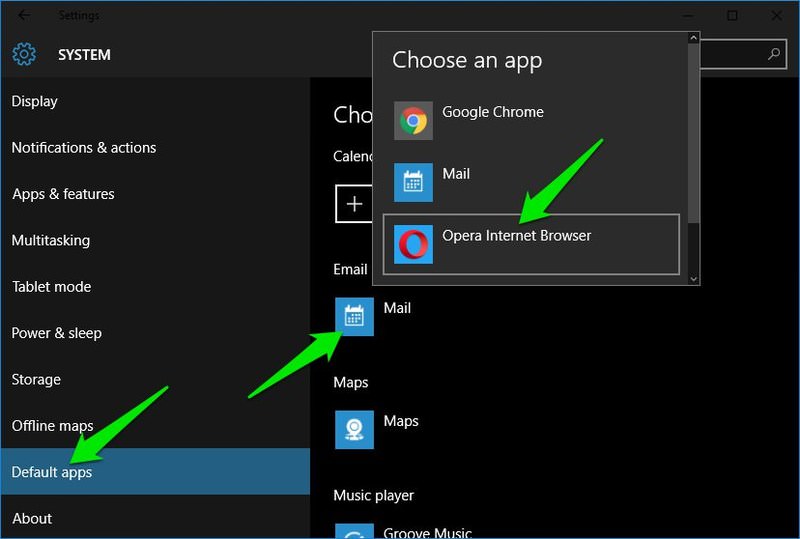Open the Storage settings page
Image resolution: width=800 pixels, height=539 pixels.
155,380
